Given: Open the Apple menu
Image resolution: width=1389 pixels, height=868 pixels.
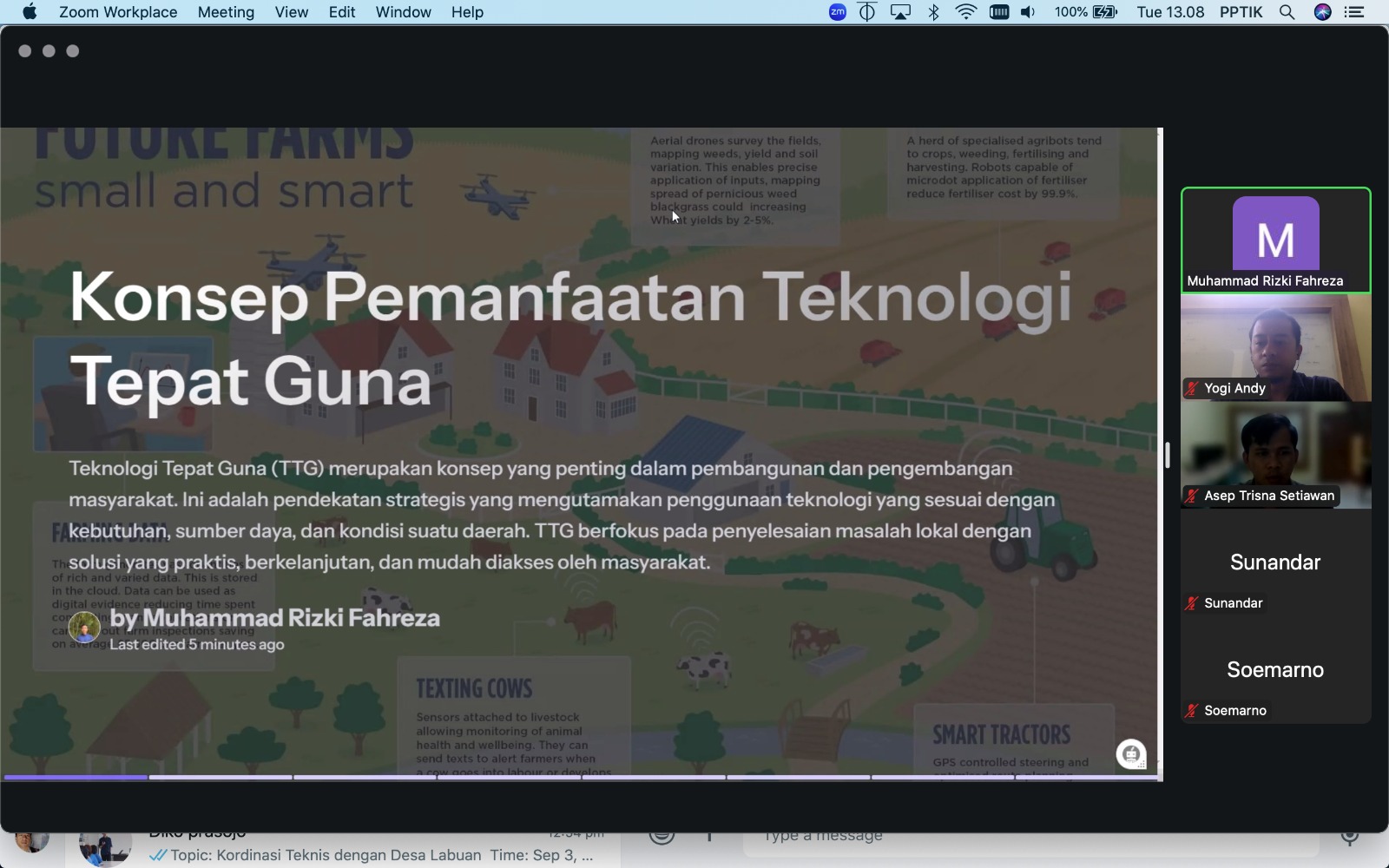Looking at the screenshot, I should pyautogui.click(x=30, y=12).
